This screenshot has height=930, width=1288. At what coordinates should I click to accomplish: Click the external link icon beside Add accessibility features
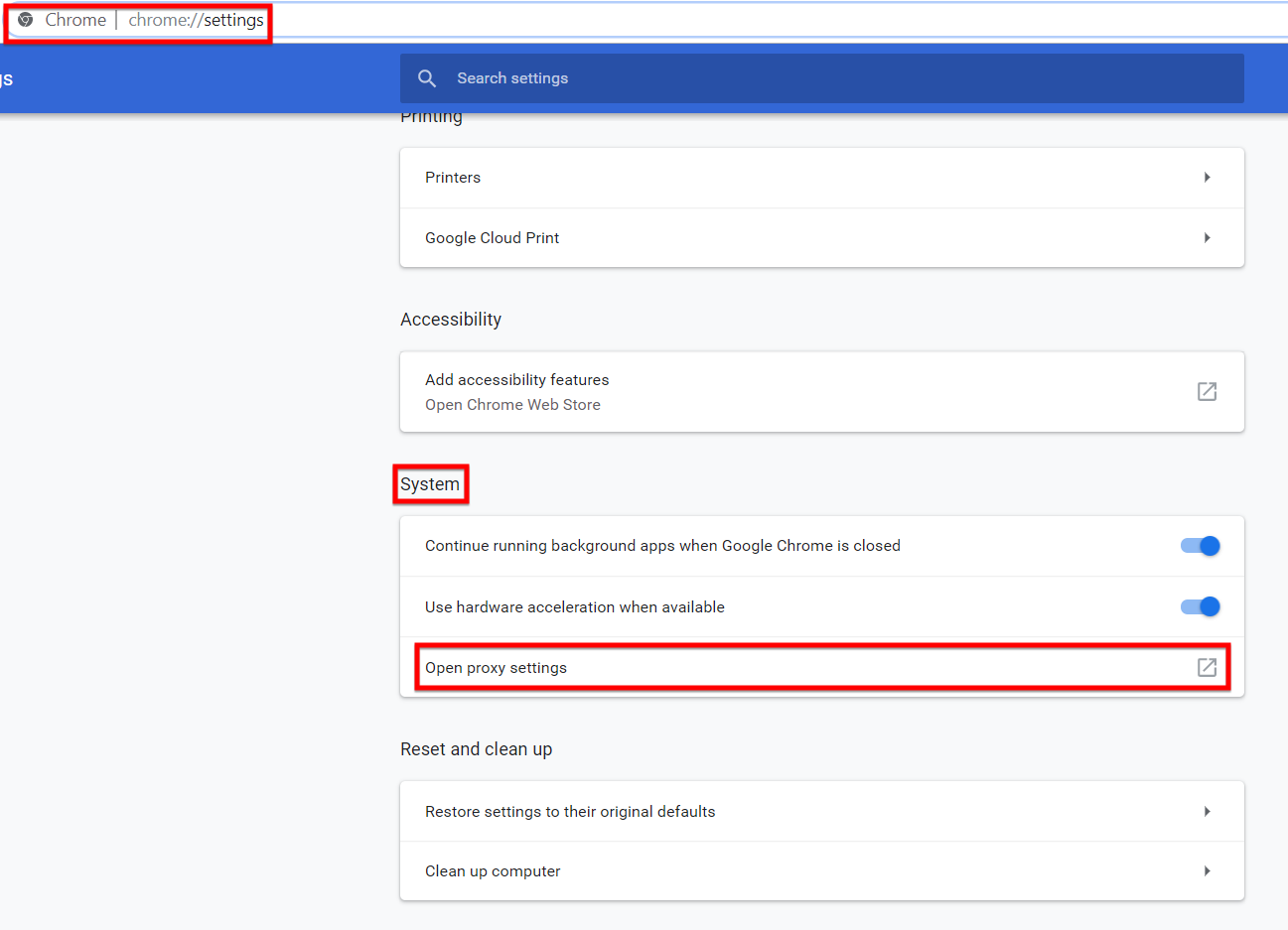(x=1207, y=391)
